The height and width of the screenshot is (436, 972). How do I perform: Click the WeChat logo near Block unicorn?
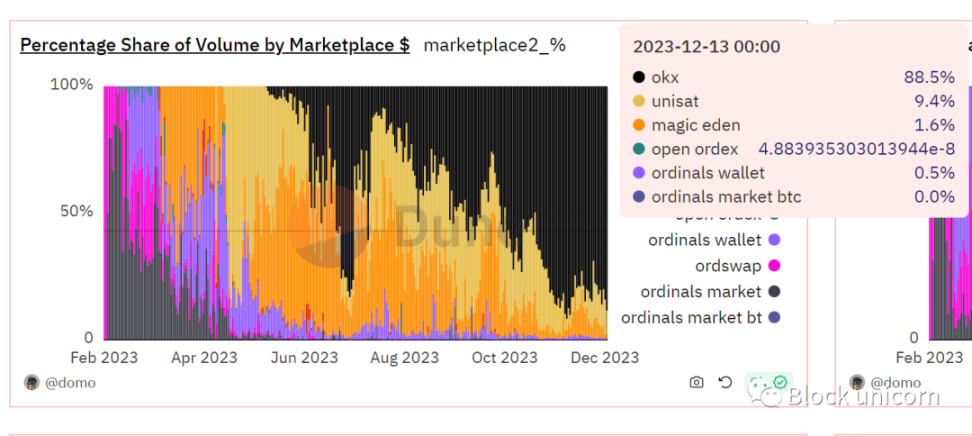click(x=766, y=394)
